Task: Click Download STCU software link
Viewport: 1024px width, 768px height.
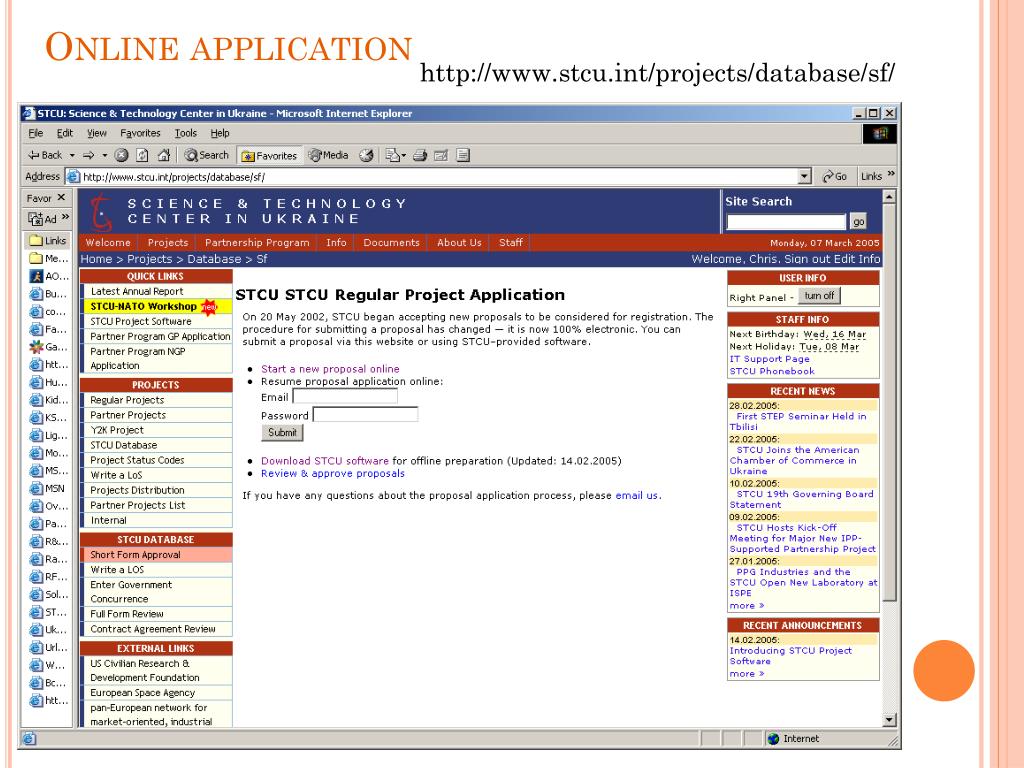Action: [325, 461]
